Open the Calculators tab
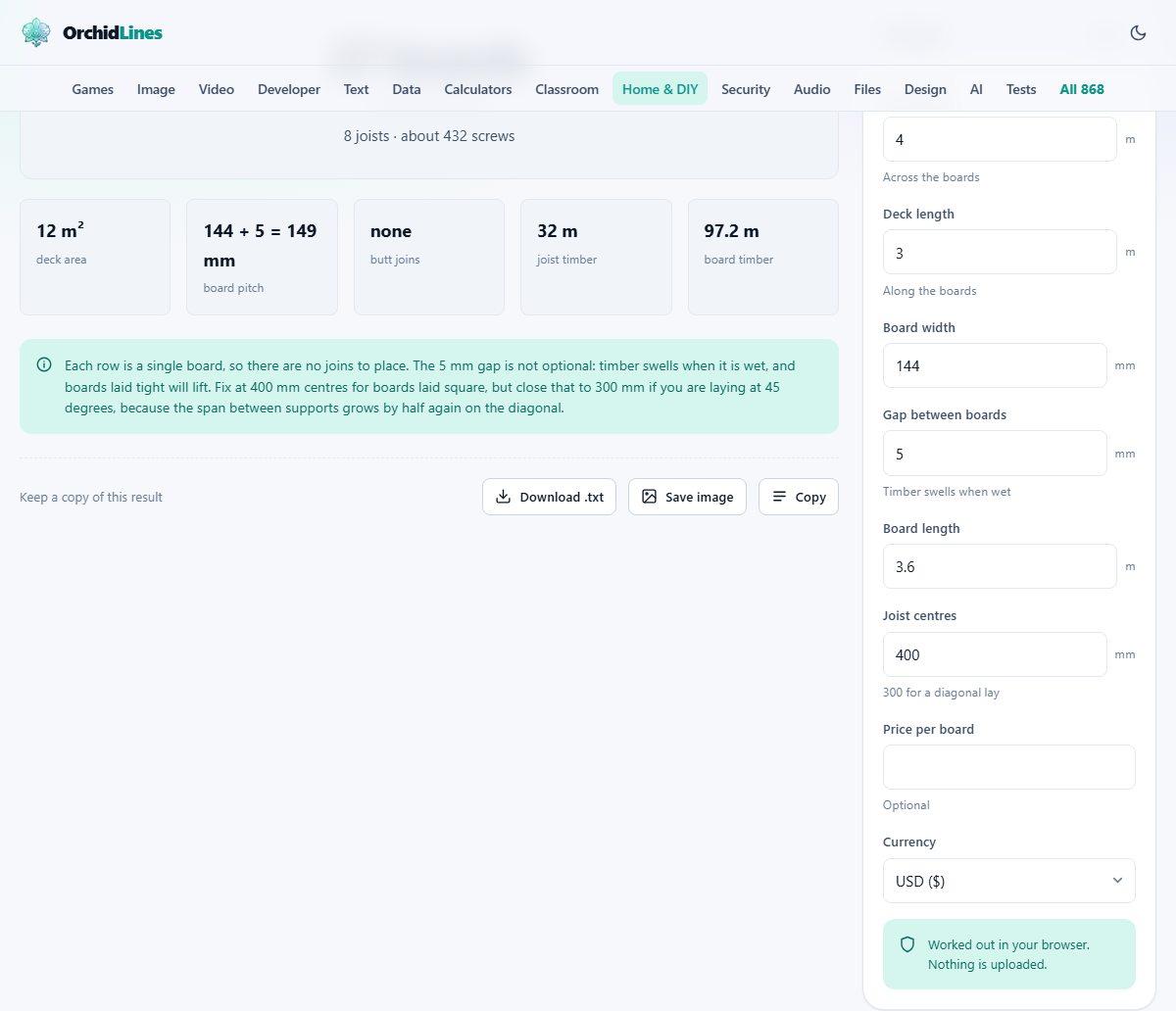This screenshot has height=1011, width=1176. point(478,89)
